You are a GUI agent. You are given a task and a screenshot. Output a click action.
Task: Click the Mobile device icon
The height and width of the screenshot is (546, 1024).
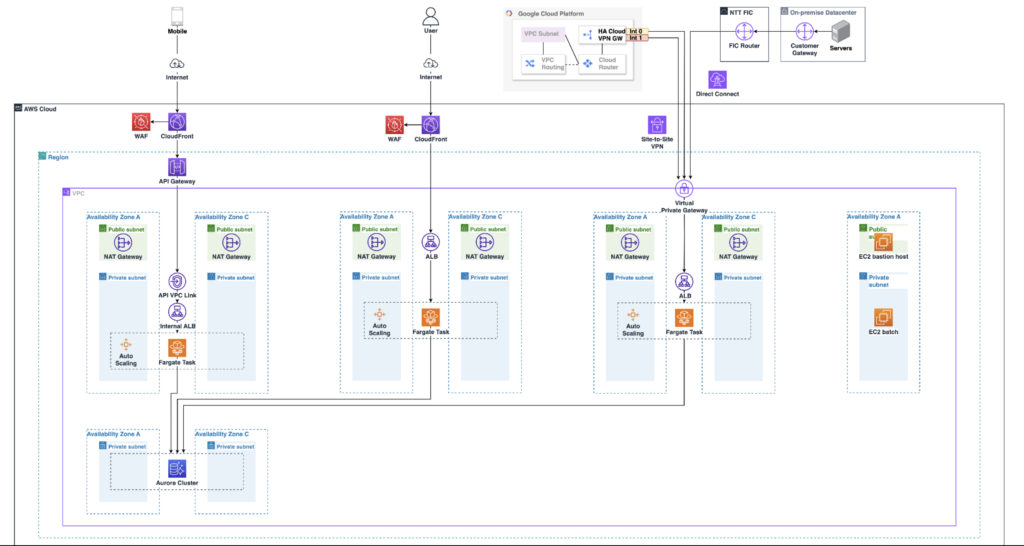(x=177, y=16)
